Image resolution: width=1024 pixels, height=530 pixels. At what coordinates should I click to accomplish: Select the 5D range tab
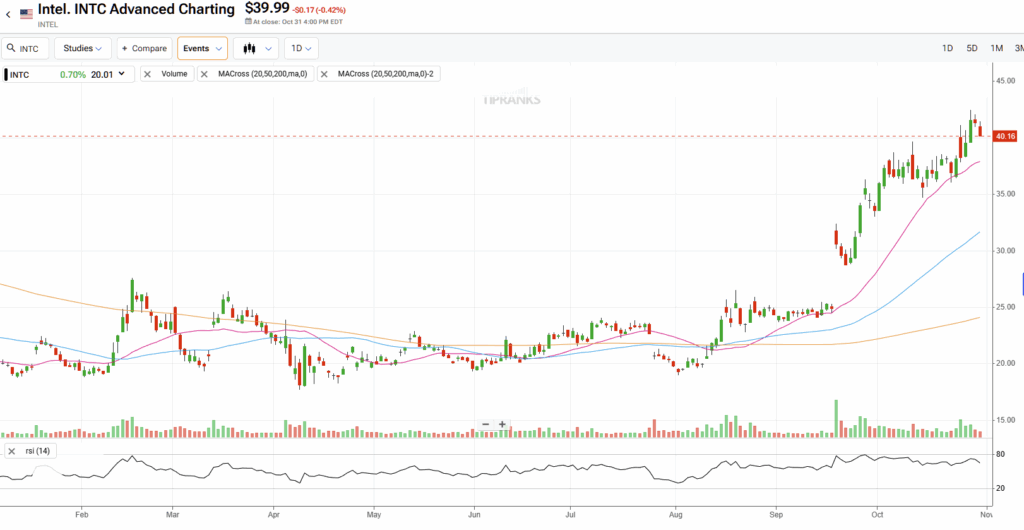971,48
